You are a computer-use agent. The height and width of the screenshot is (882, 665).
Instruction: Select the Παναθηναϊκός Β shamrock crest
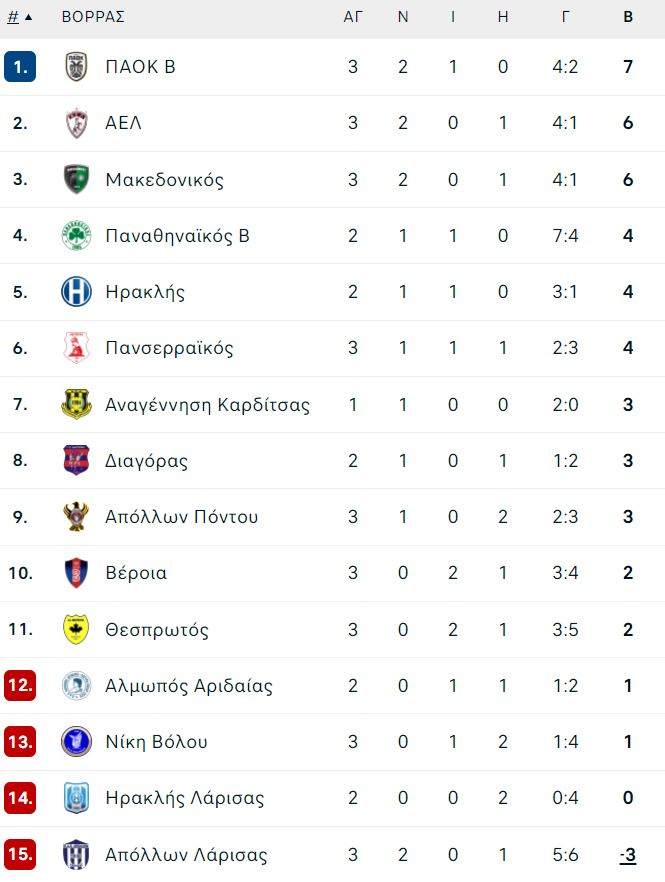[x=77, y=235]
